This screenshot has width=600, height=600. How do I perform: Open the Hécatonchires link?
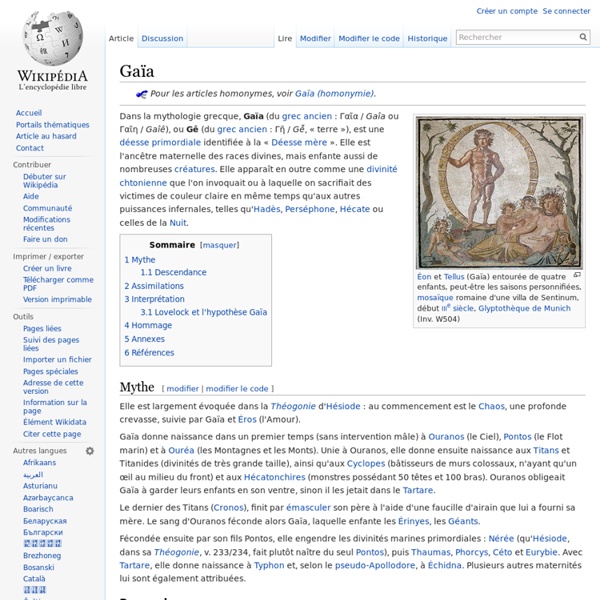tap(274, 477)
